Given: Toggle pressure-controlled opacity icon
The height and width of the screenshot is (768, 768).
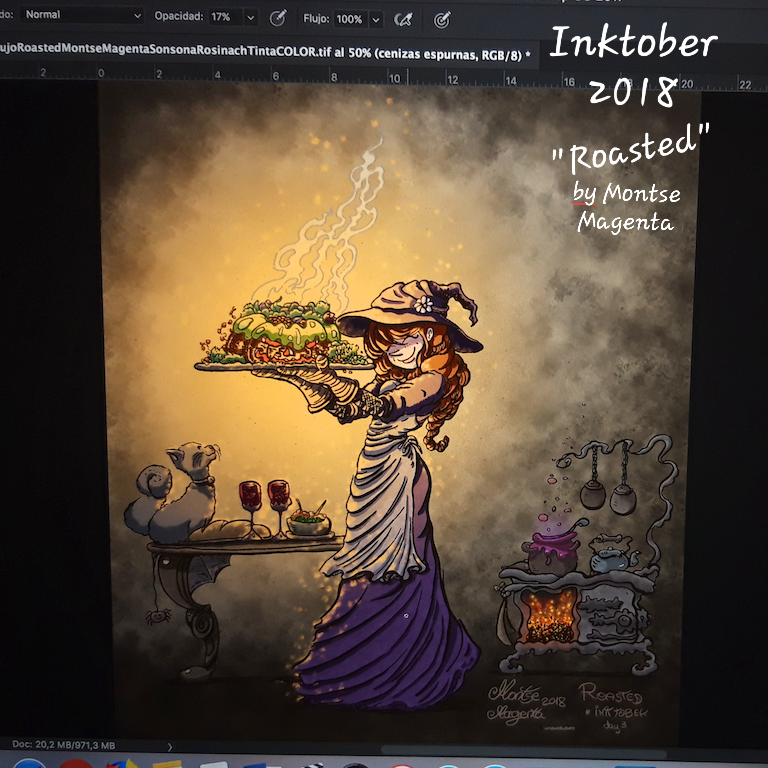Looking at the screenshot, I should 279,18.
